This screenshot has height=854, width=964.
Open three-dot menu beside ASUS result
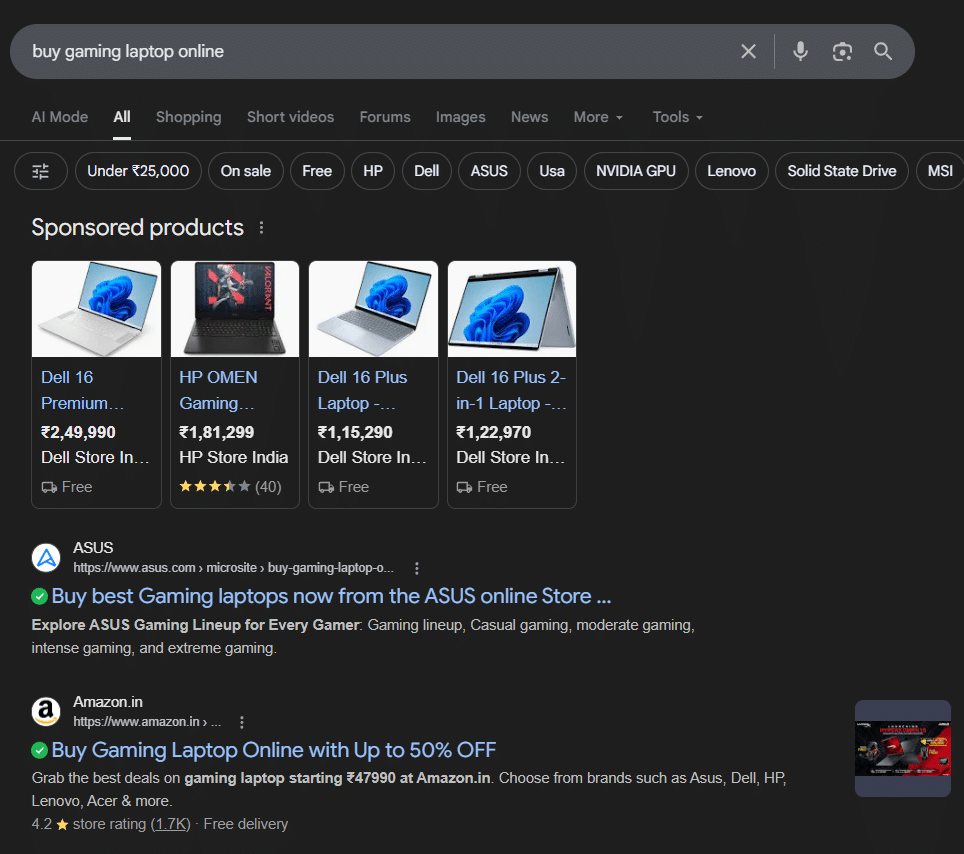click(417, 568)
